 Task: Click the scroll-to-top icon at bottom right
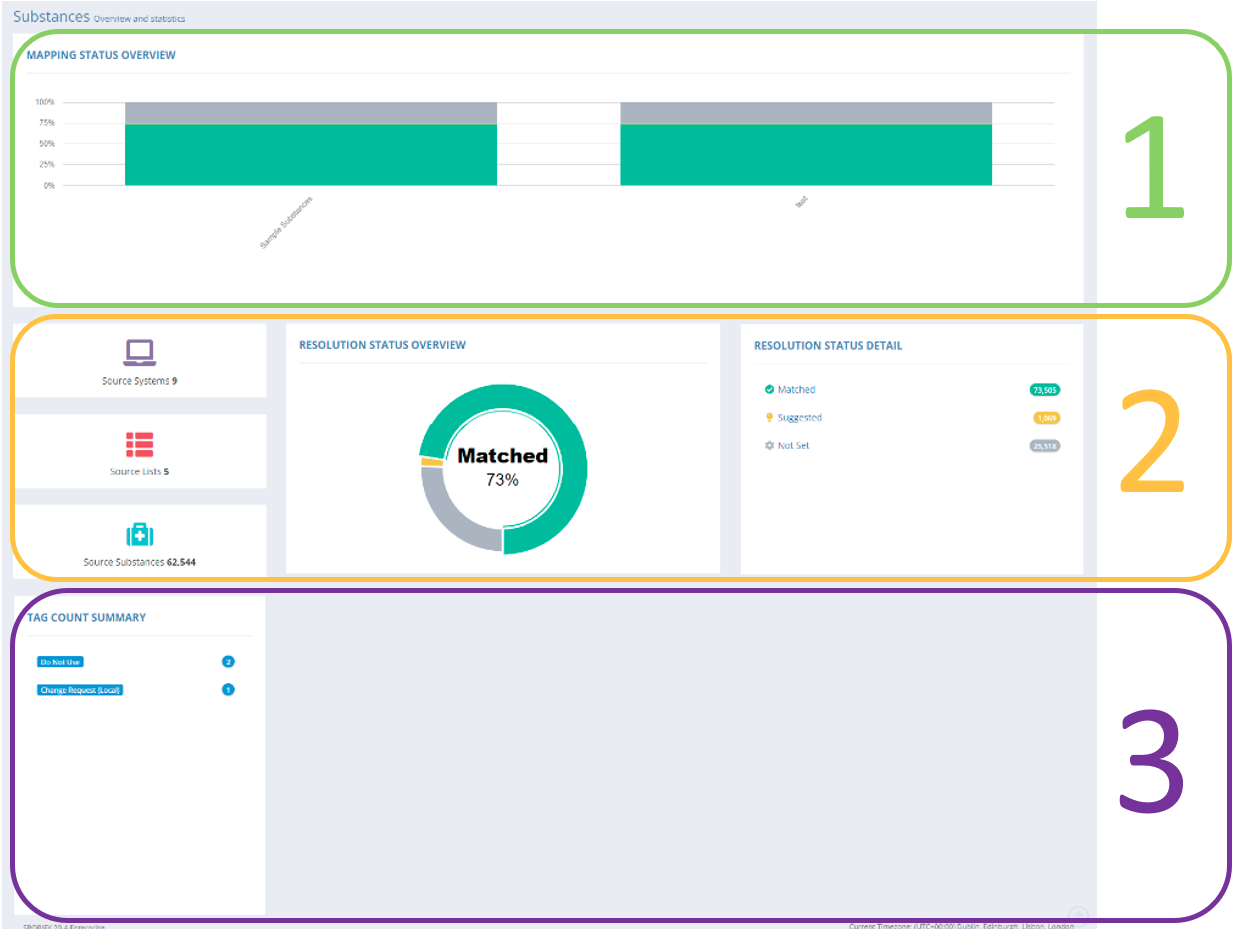pyautogui.click(x=1077, y=914)
